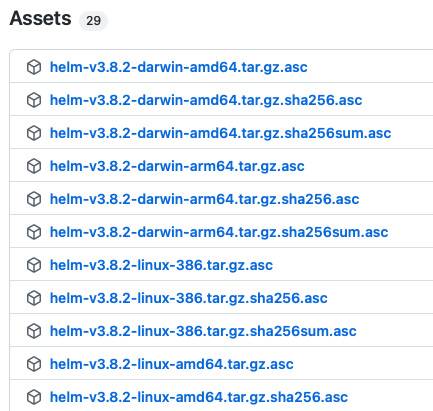This screenshot has height=411, width=433.
Task: Open helm-v3.8.2-linux-386.tar.gz.sha256.asc link
Action: point(189,298)
